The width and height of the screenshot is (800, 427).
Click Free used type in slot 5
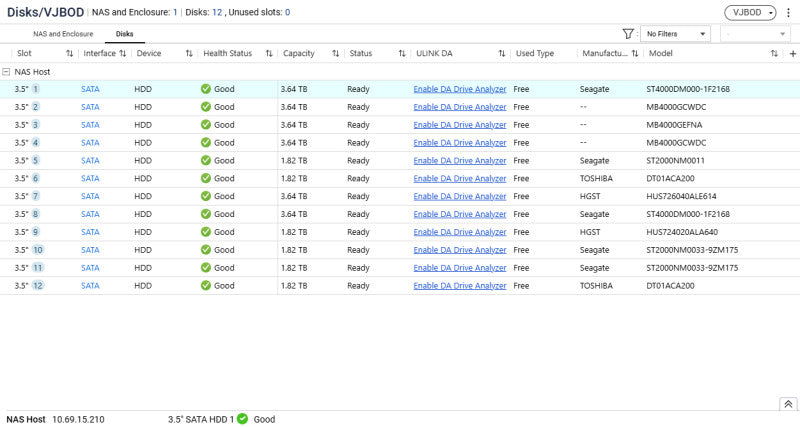521,161
